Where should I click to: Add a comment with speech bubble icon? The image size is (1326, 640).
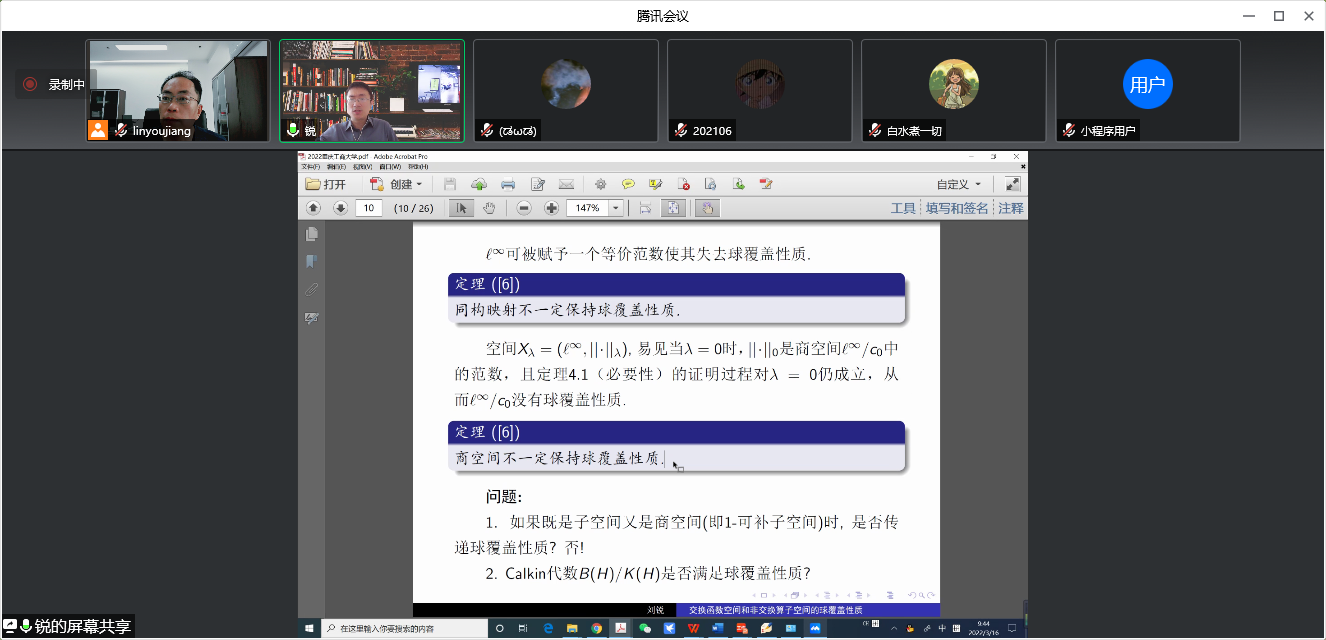(x=628, y=184)
